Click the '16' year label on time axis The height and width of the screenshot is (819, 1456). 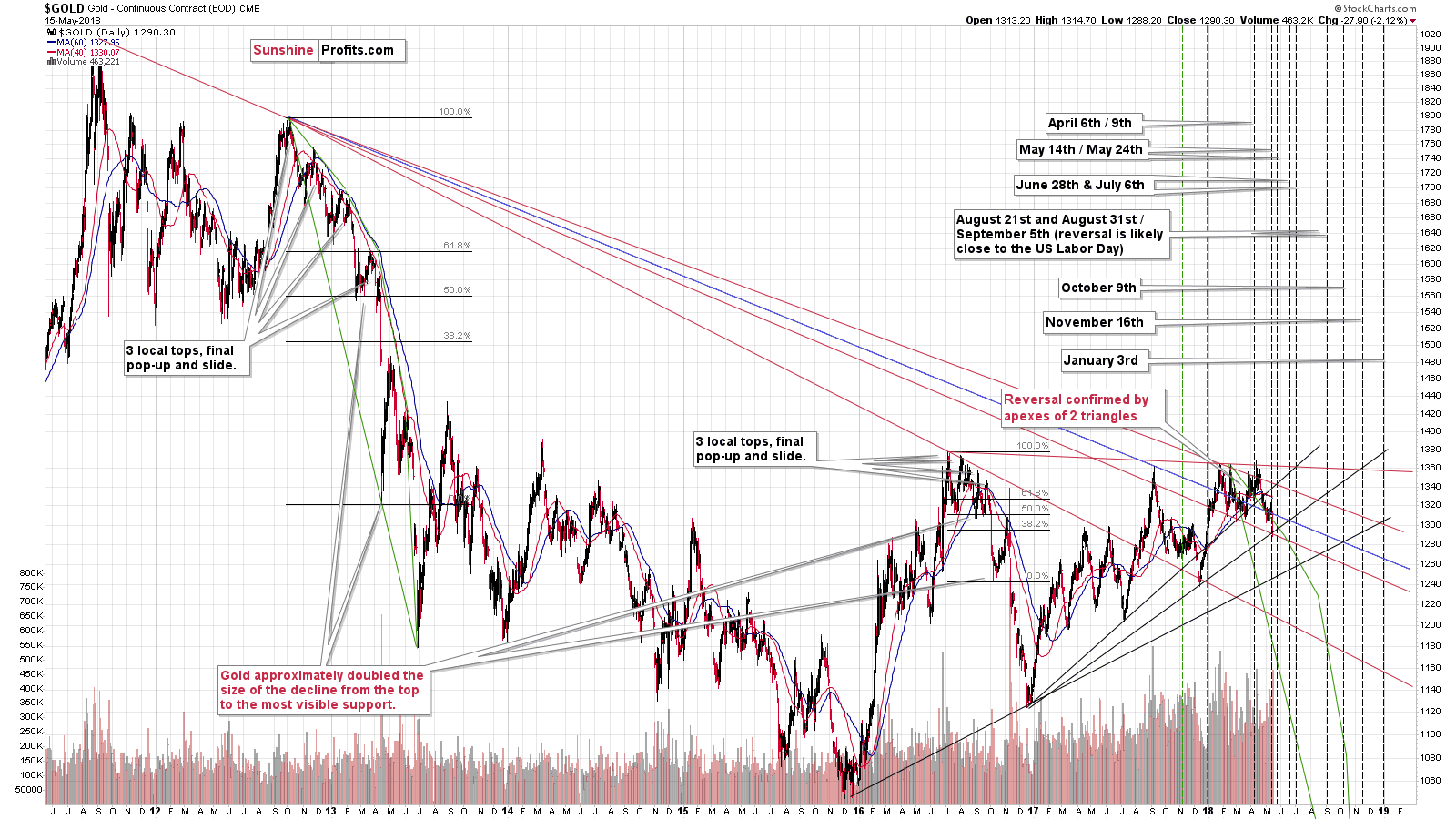[858, 811]
